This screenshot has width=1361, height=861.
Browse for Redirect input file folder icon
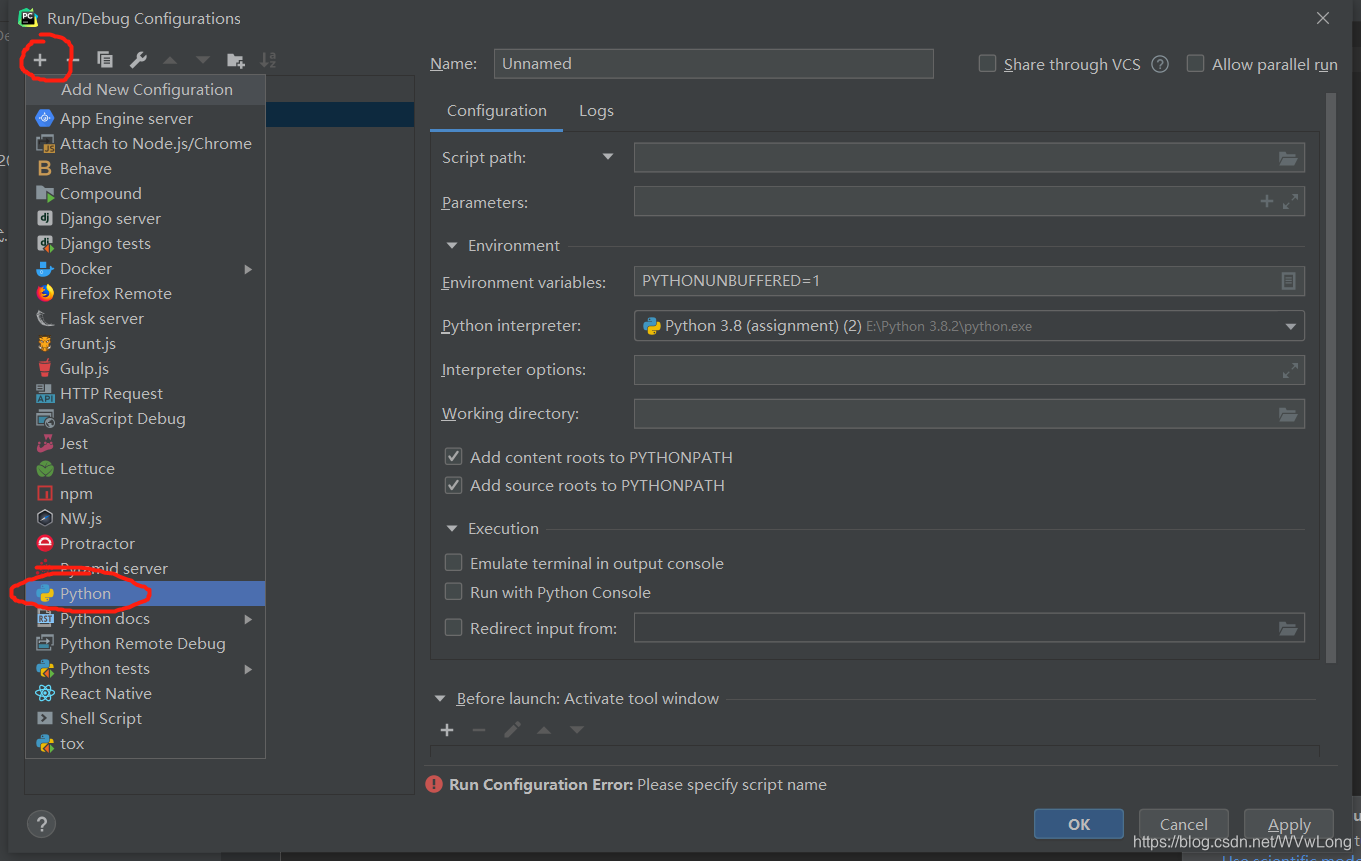(1288, 628)
